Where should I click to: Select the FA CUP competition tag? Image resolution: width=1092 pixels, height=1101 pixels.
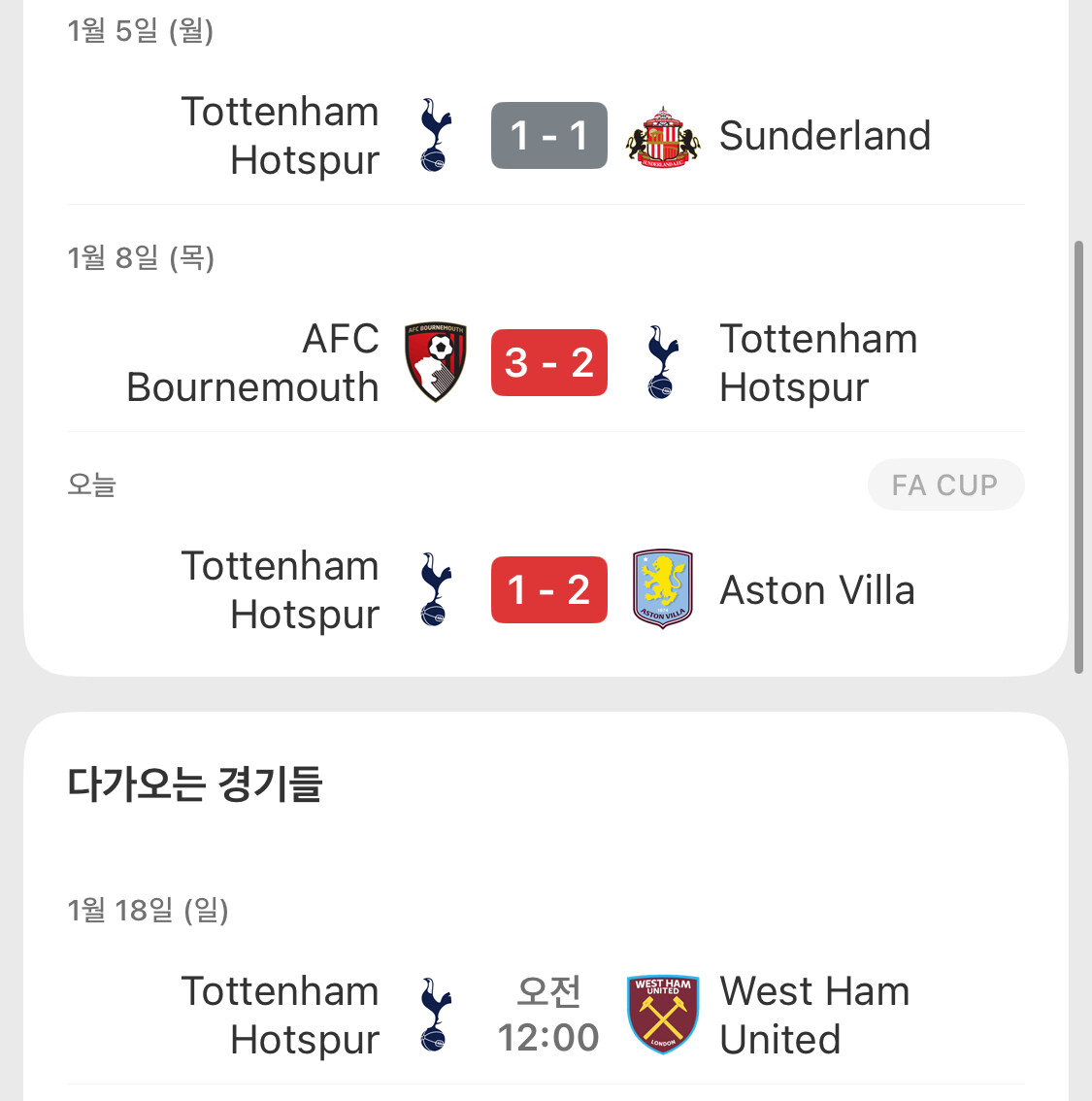(x=945, y=484)
